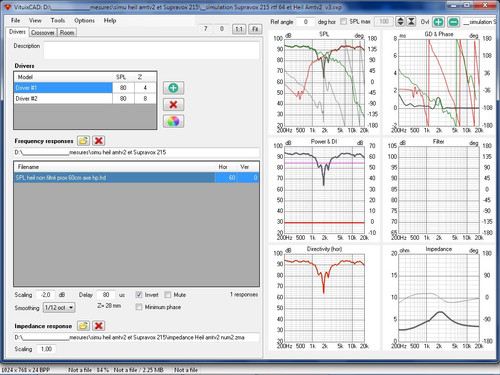Click the impedance Scaling 1,00 field
Screen dimensions: 500x375
click(x=46, y=349)
